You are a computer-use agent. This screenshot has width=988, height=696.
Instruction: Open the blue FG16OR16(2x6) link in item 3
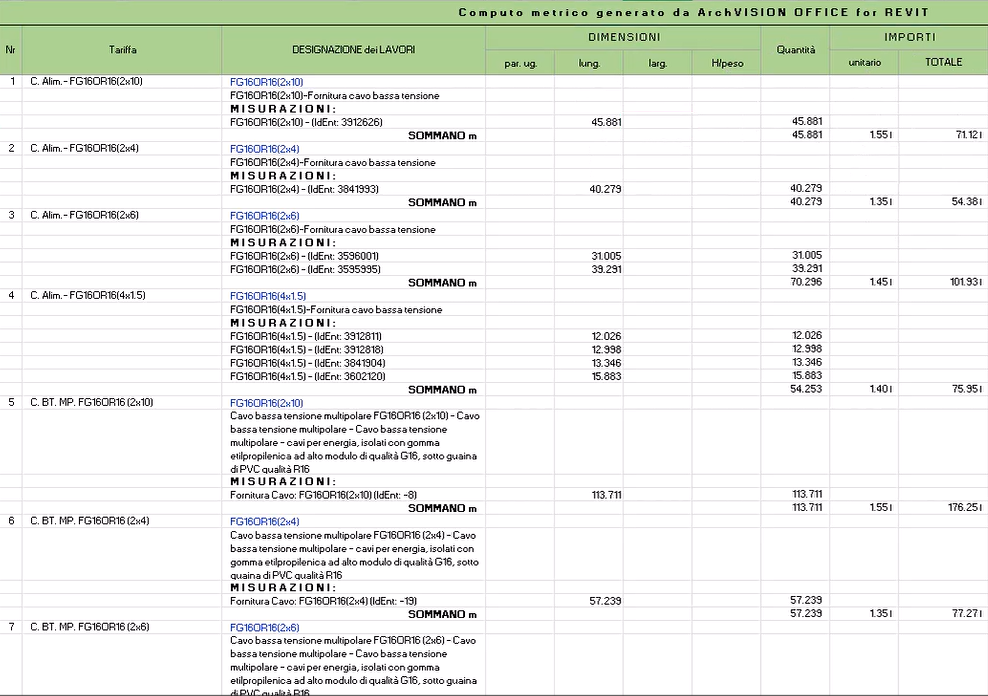click(x=265, y=215)
